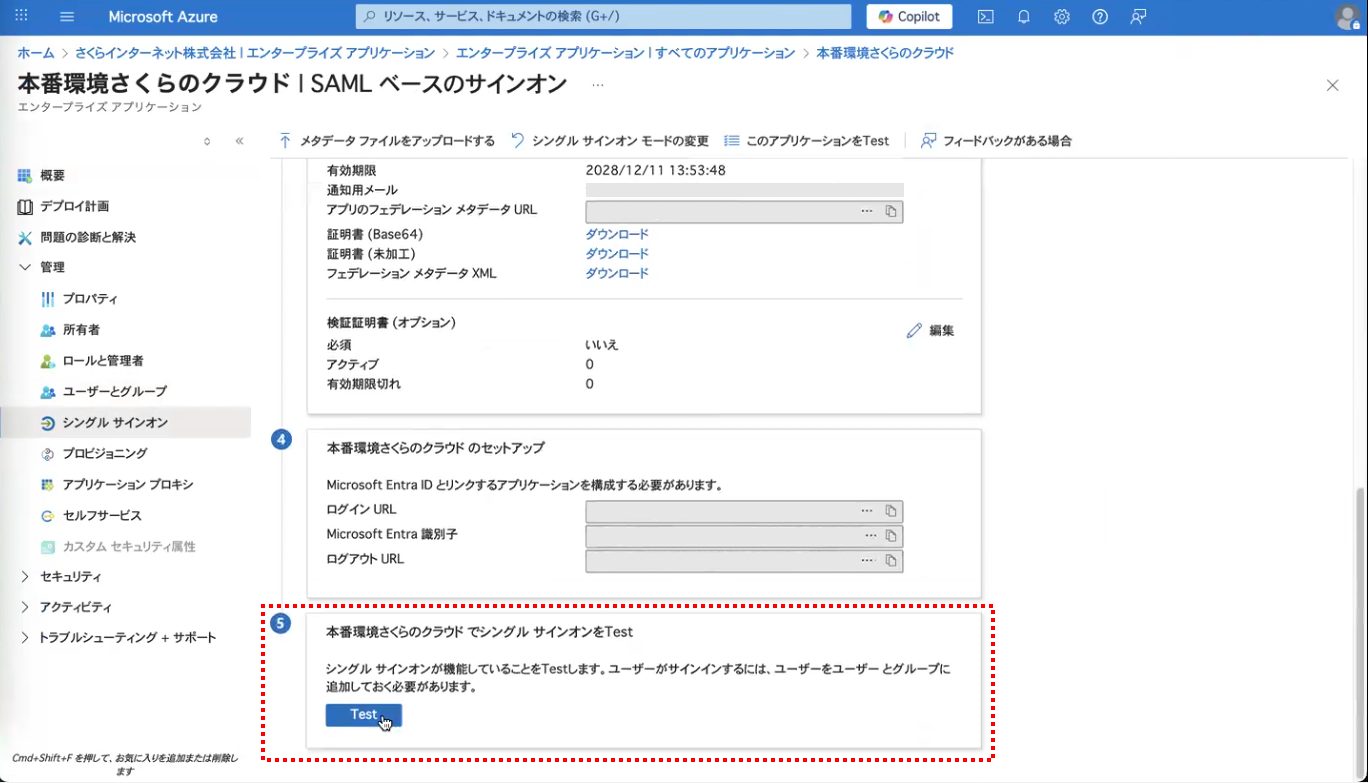Open ユーザーとグループ in the sidebar
The image size is (1368, 783).
click(114, 391)
